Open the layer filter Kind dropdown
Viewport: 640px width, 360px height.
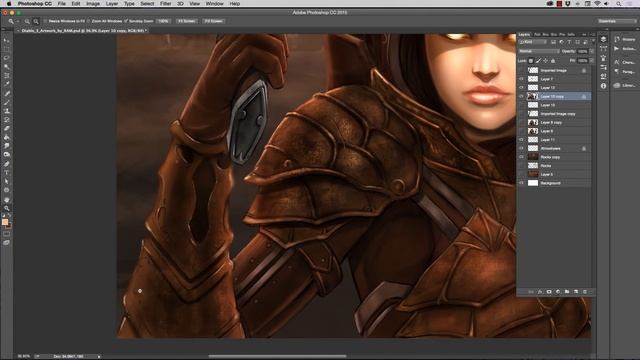point(533,42)
